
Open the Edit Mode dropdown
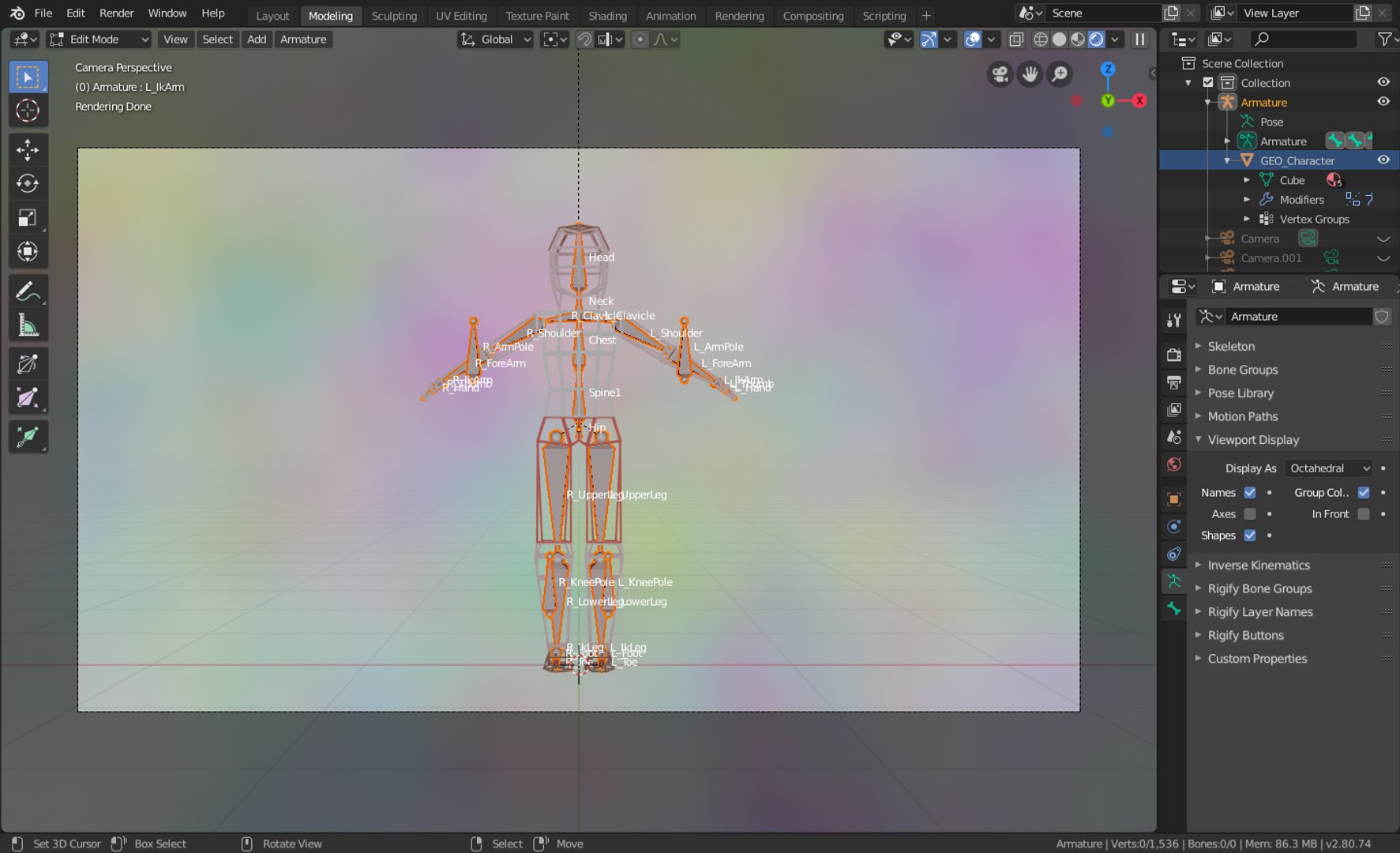(x=99, y=39)
